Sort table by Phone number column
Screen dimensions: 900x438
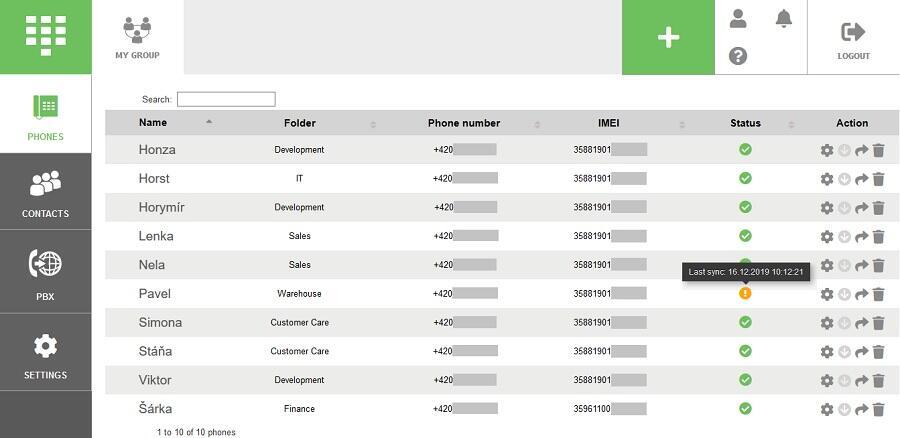point(464,123)
